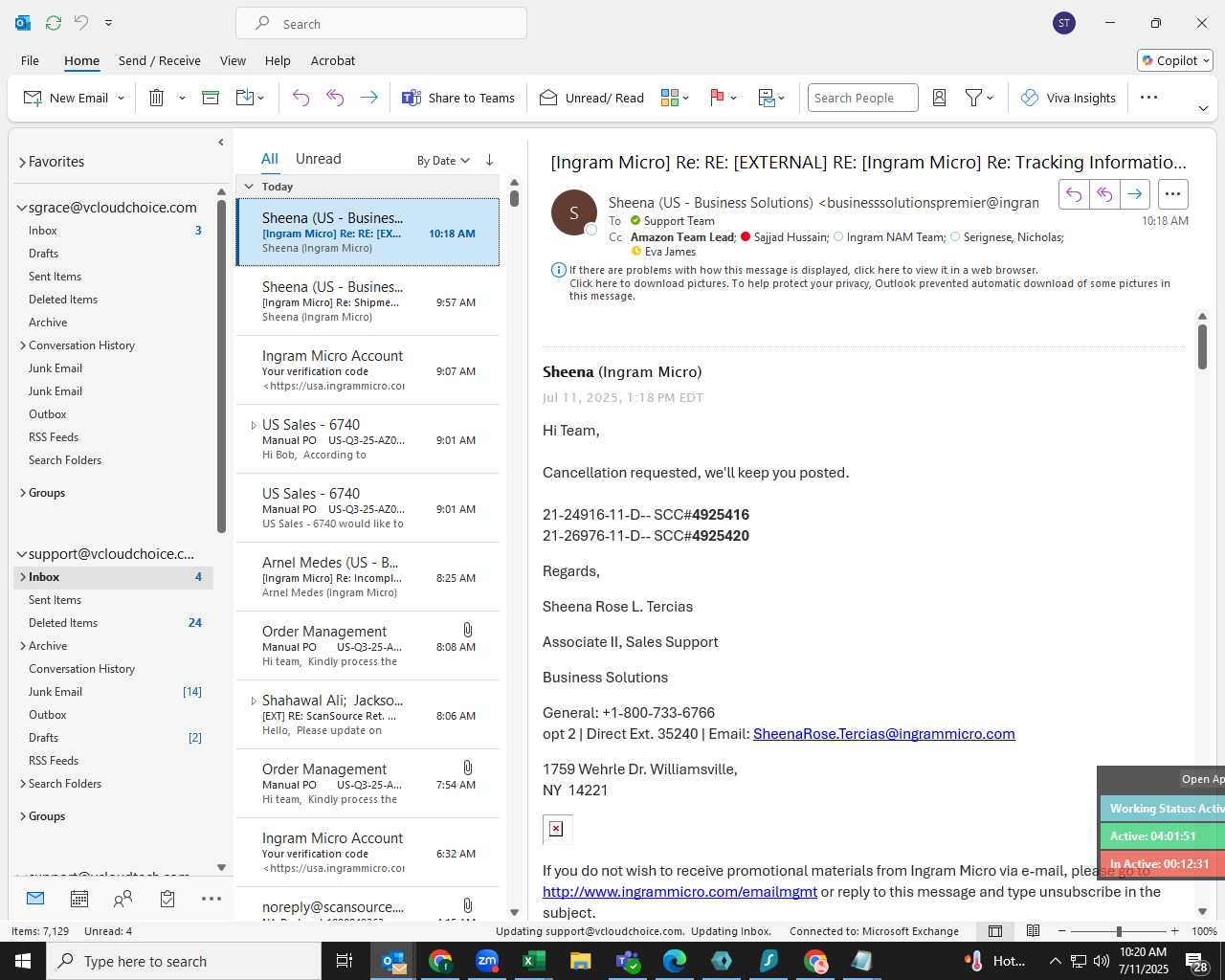Click the zoom in plus button
Viewport: 1225px width, 980px height.
(1174, 931)
